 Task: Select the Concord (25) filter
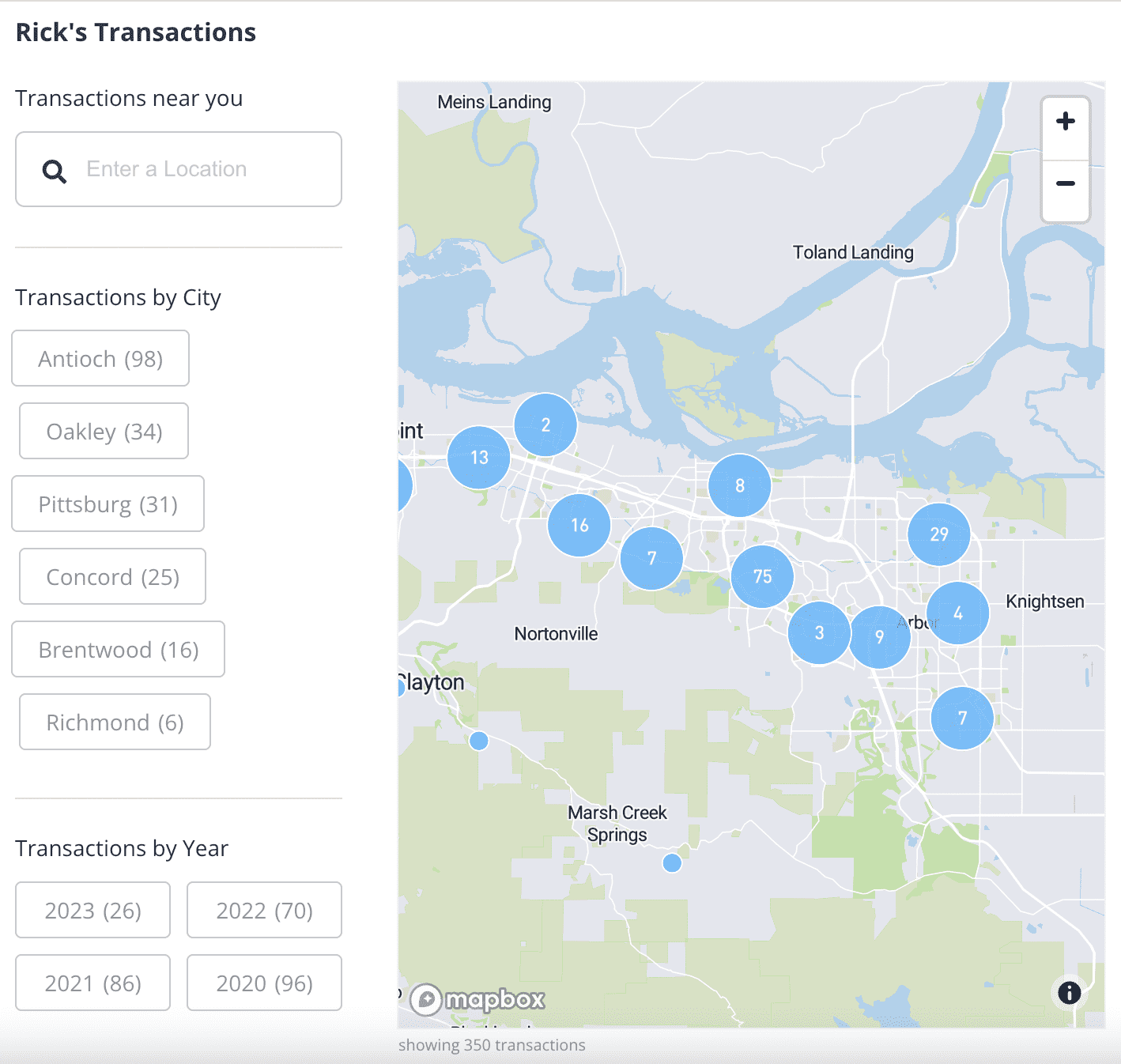(x=112, y=577)
